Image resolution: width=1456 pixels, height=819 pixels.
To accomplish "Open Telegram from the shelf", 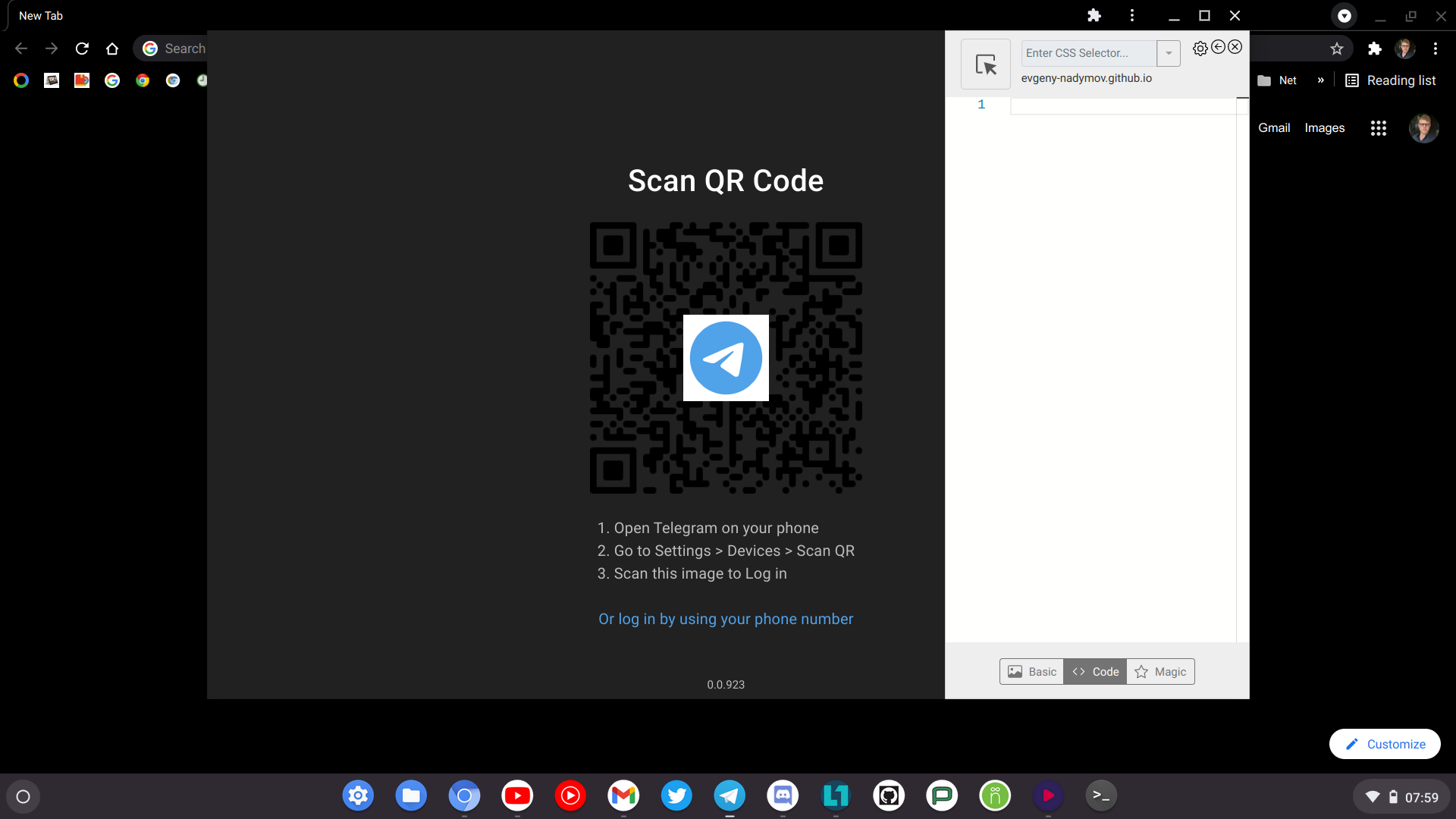I will pyautogui.click(x=730, y=795).
